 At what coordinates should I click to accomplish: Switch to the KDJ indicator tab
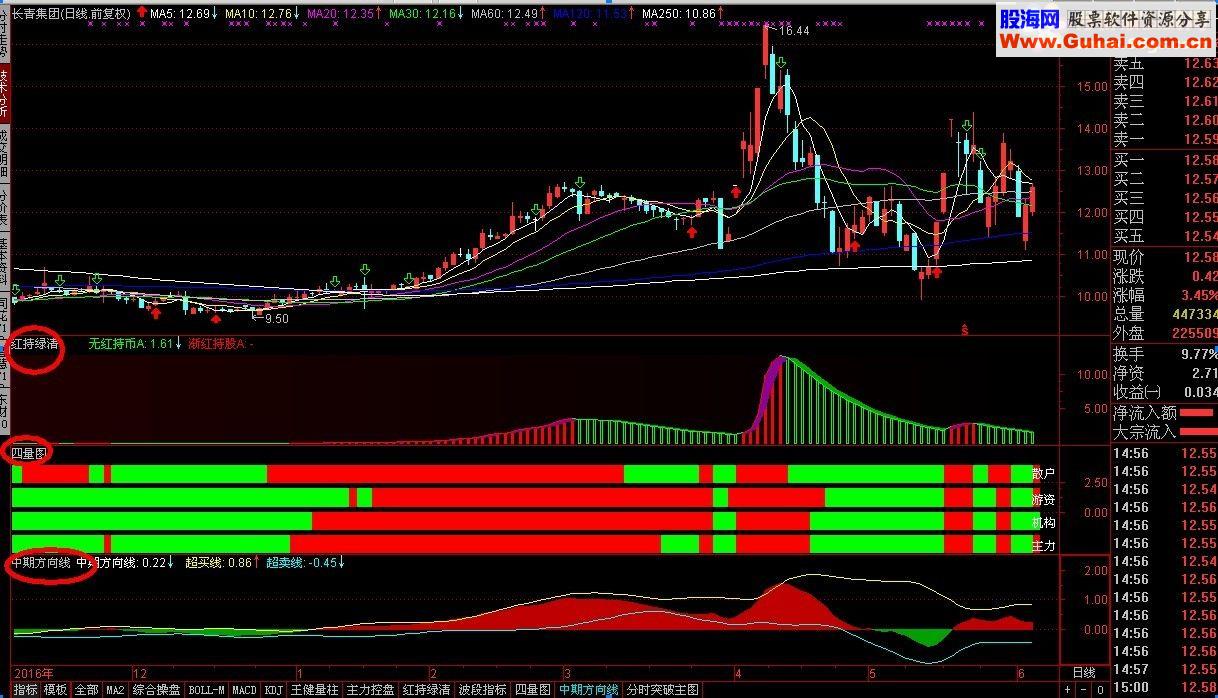pyautogui.click(x=274, y=690)
